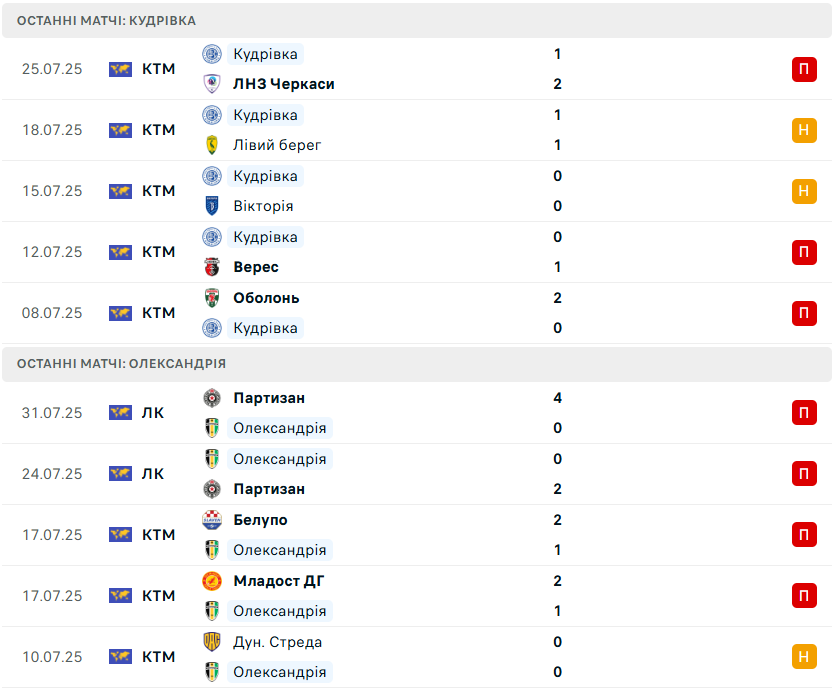Screen dimensions: 835x690
Task: Click the Верес team crest icon
Action: pyautogui.click(x=212, y=267)
